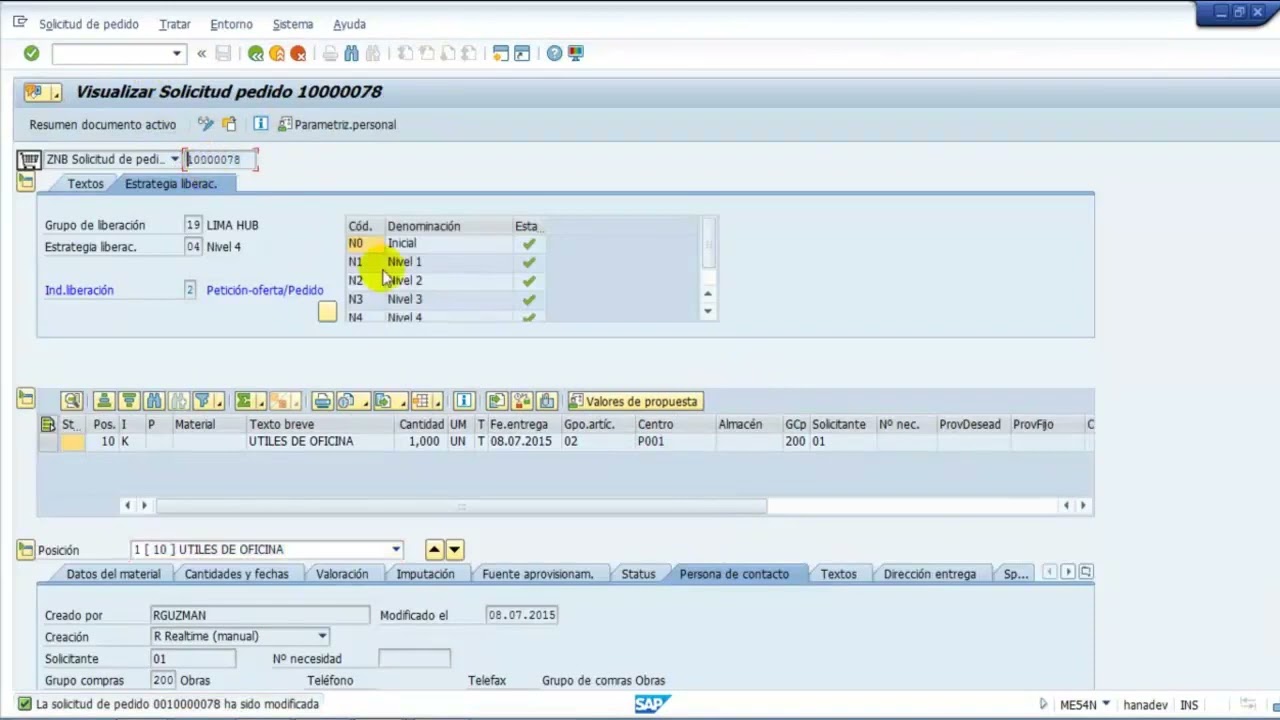This screenshot has height=720, width=1280.
Task: Open the Creación Realtime dropdown
Action: click(x=322, y=636)
